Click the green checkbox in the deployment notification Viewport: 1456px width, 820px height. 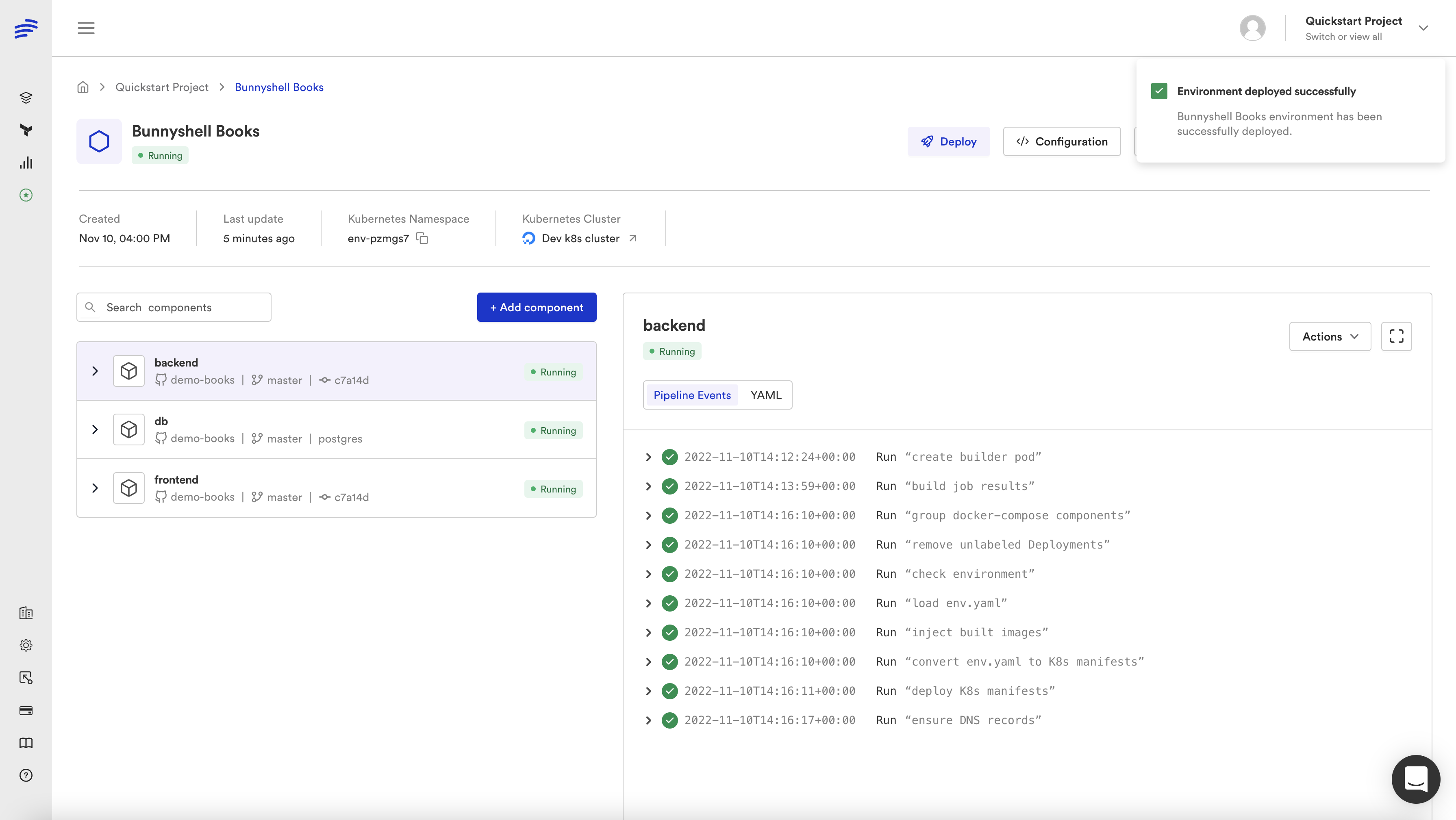coord(1159,91)
